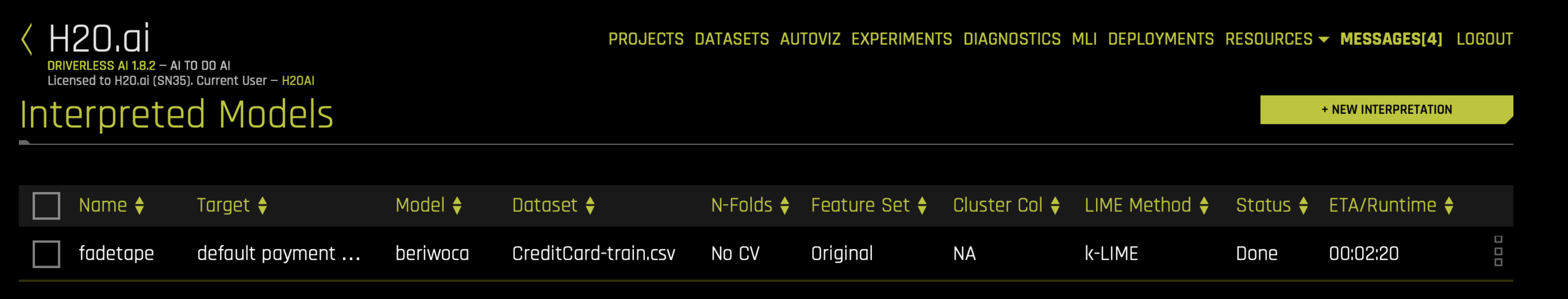Go to the Datasets page

(732, 39)
